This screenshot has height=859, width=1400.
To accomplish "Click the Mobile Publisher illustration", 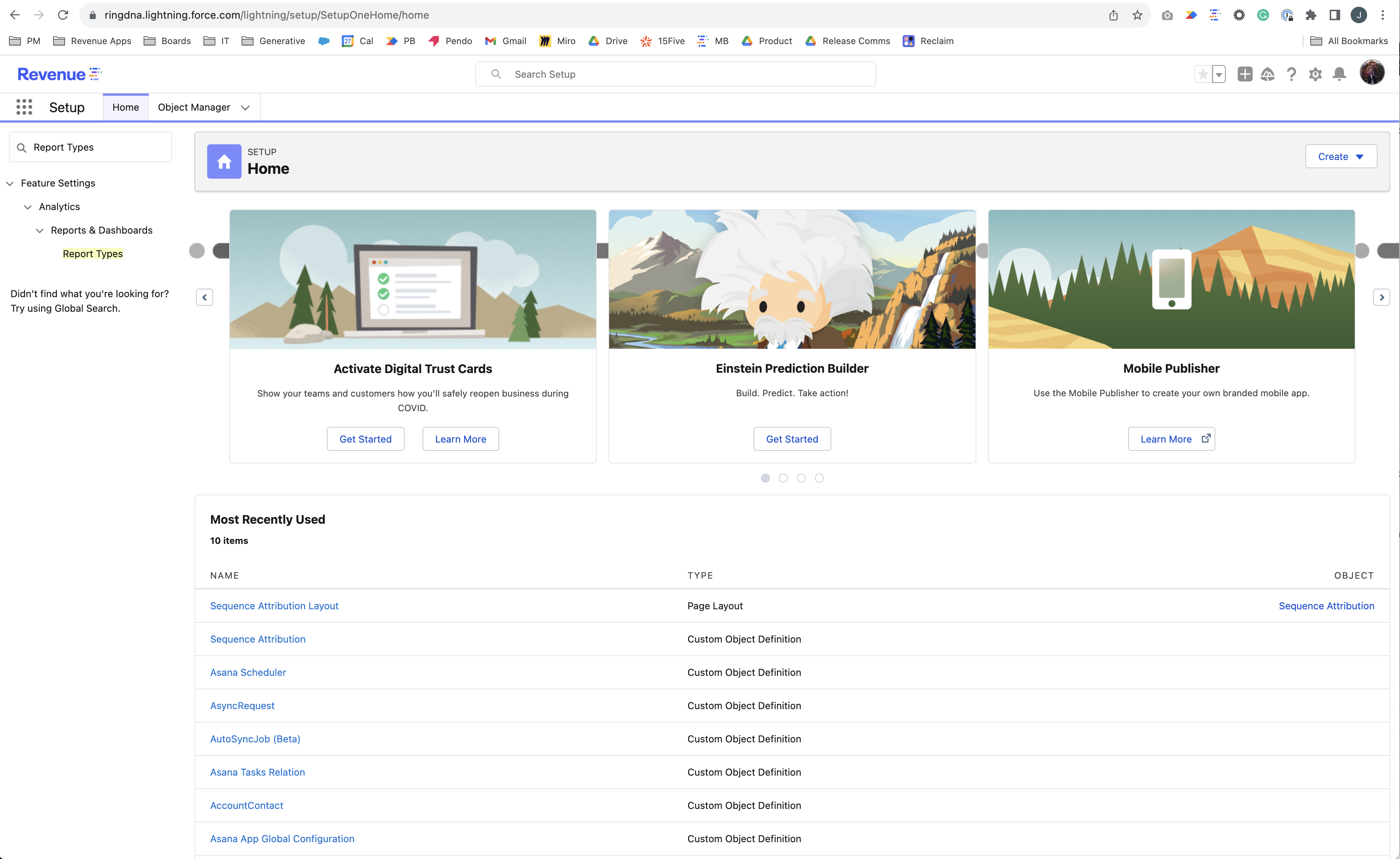I will [x=1172, y=279].
